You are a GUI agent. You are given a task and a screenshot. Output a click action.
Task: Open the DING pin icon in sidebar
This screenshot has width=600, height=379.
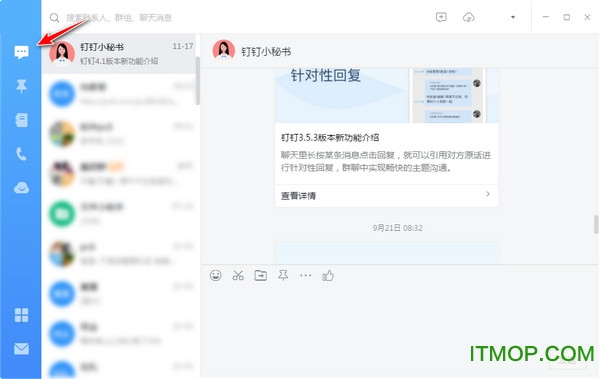(21, 86)
